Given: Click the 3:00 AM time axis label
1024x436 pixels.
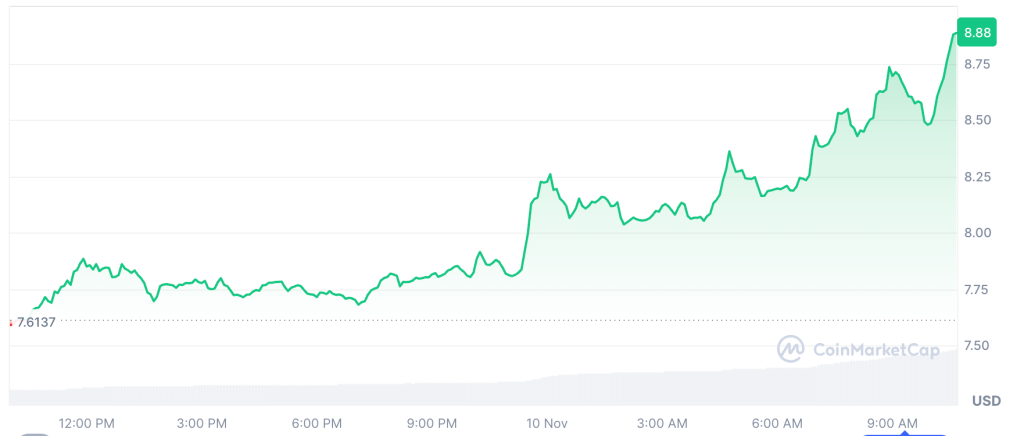Looking at the screenshot, I should (662, 423).
